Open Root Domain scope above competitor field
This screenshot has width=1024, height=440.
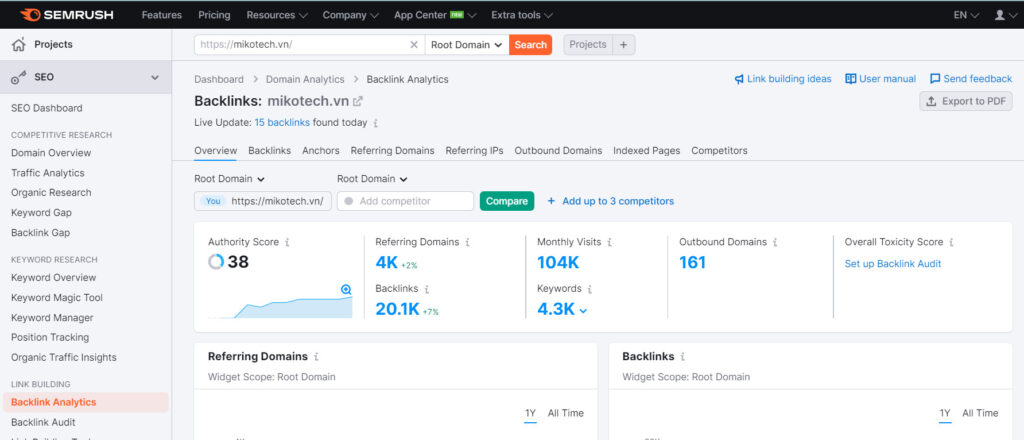coord(372,179)
